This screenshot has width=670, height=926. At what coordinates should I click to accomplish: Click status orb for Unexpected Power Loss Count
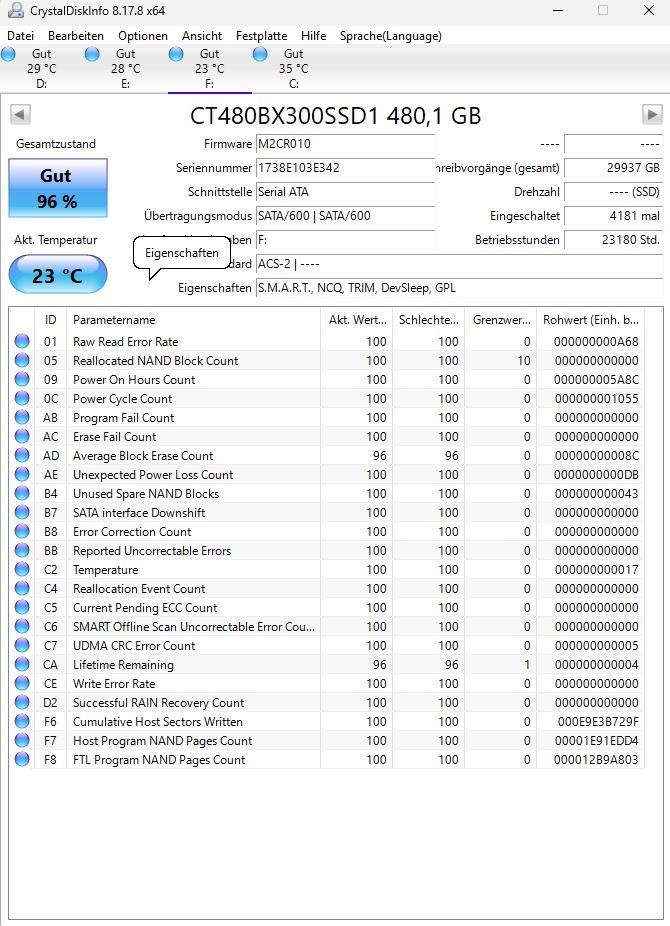click(x=22, y=474)
